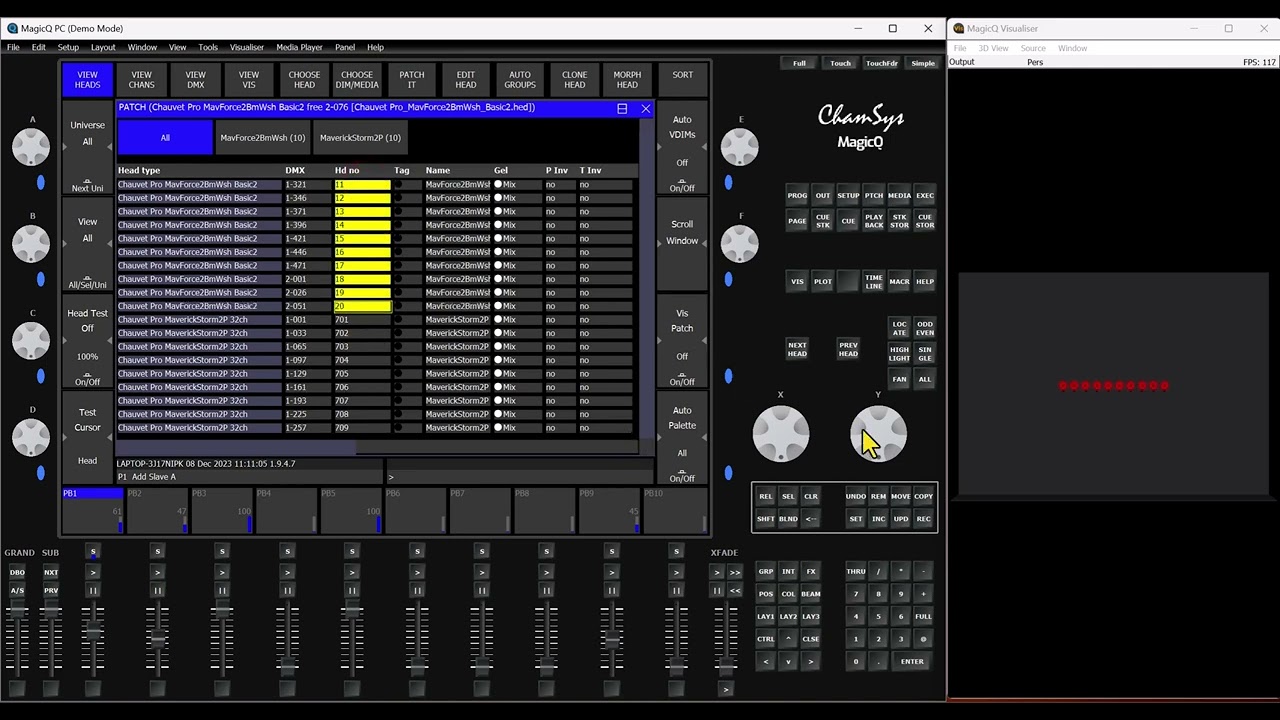The height and width of the screenshot is (720, 1280).
Task: Open the PLOT window key
Action: pos(822,282)
